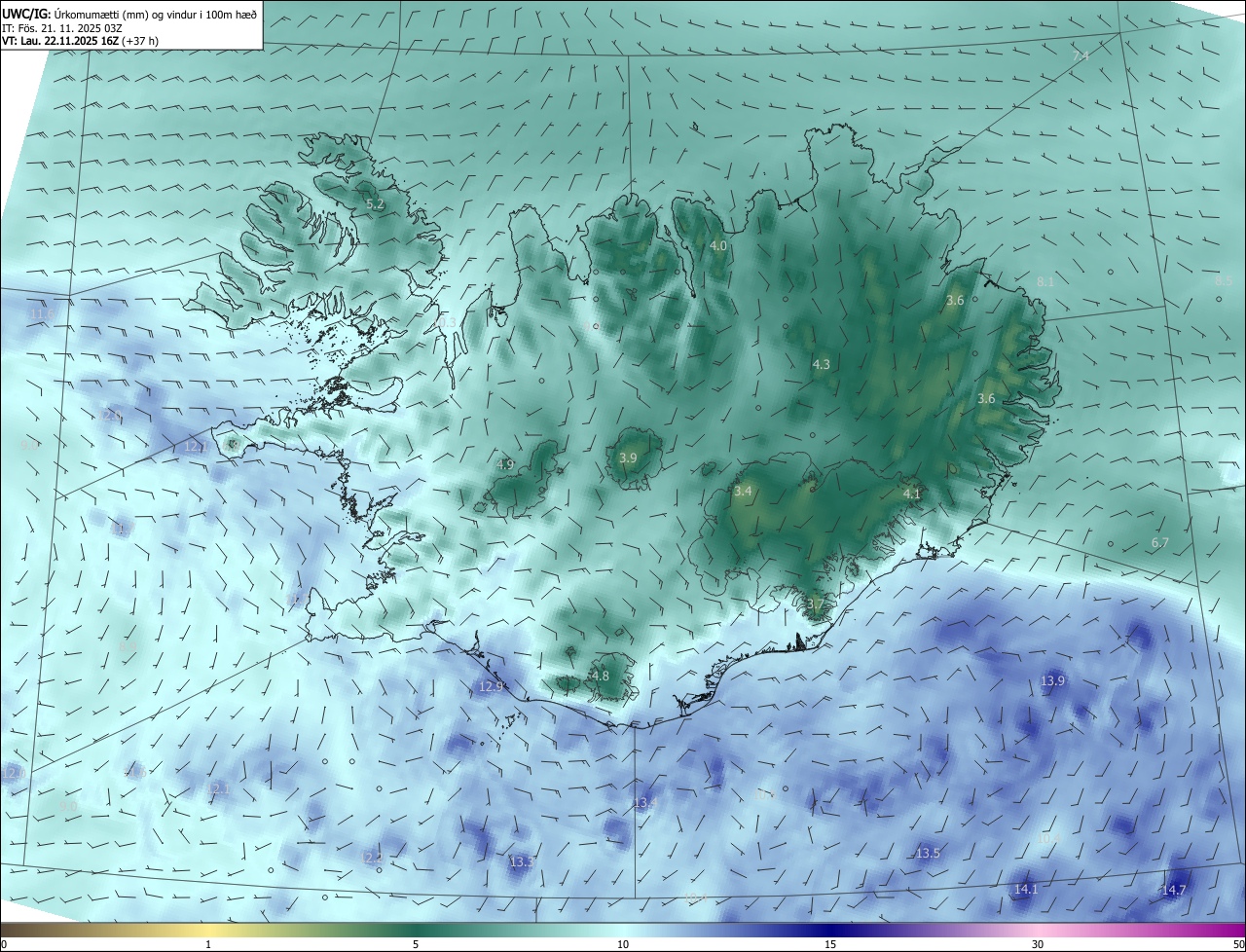Click the 3.7 value near the south coast
The image size is (1246, 952).
815,604
